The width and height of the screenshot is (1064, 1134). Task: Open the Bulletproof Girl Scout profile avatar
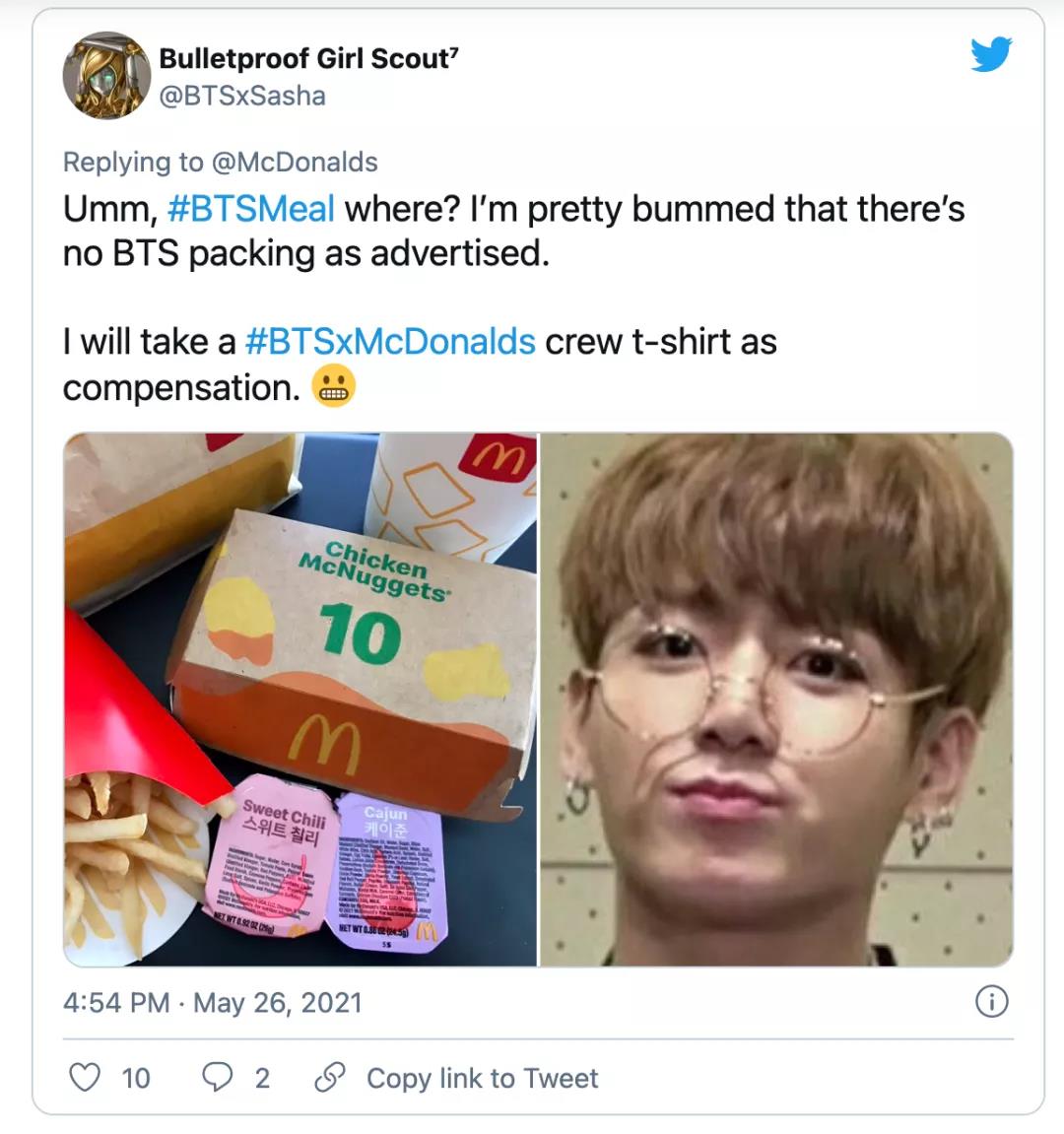tap(106, 75)
